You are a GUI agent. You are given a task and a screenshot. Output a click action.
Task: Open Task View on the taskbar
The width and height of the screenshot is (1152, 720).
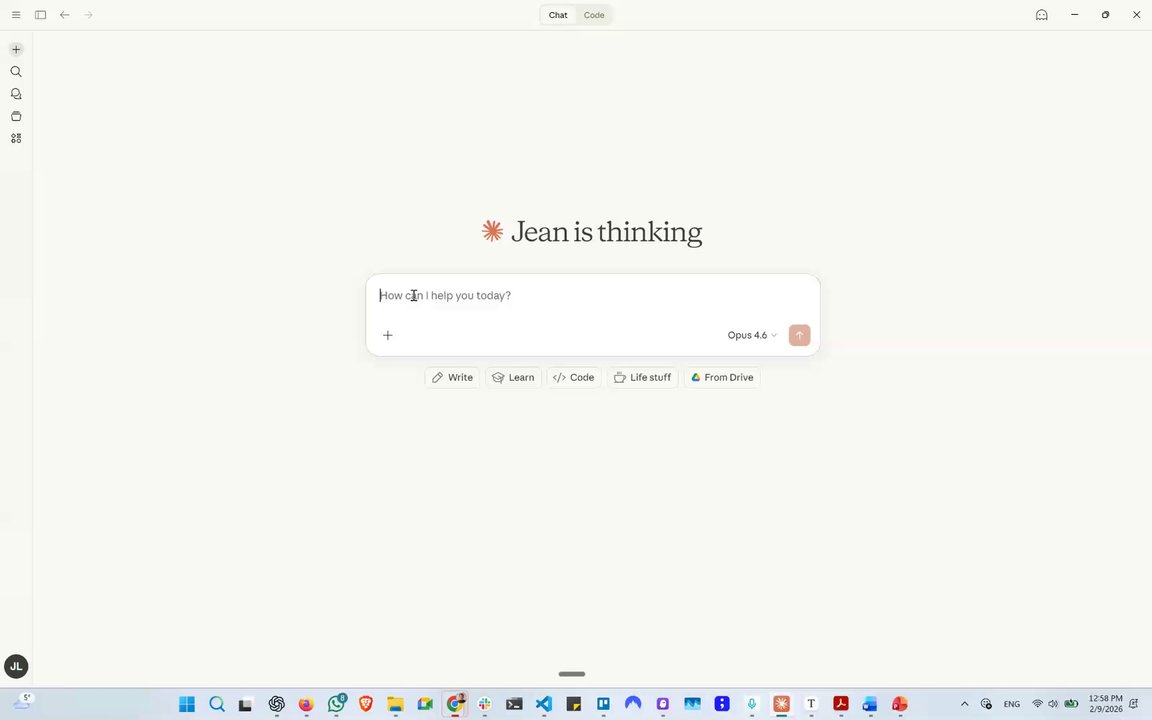(245, 704)
